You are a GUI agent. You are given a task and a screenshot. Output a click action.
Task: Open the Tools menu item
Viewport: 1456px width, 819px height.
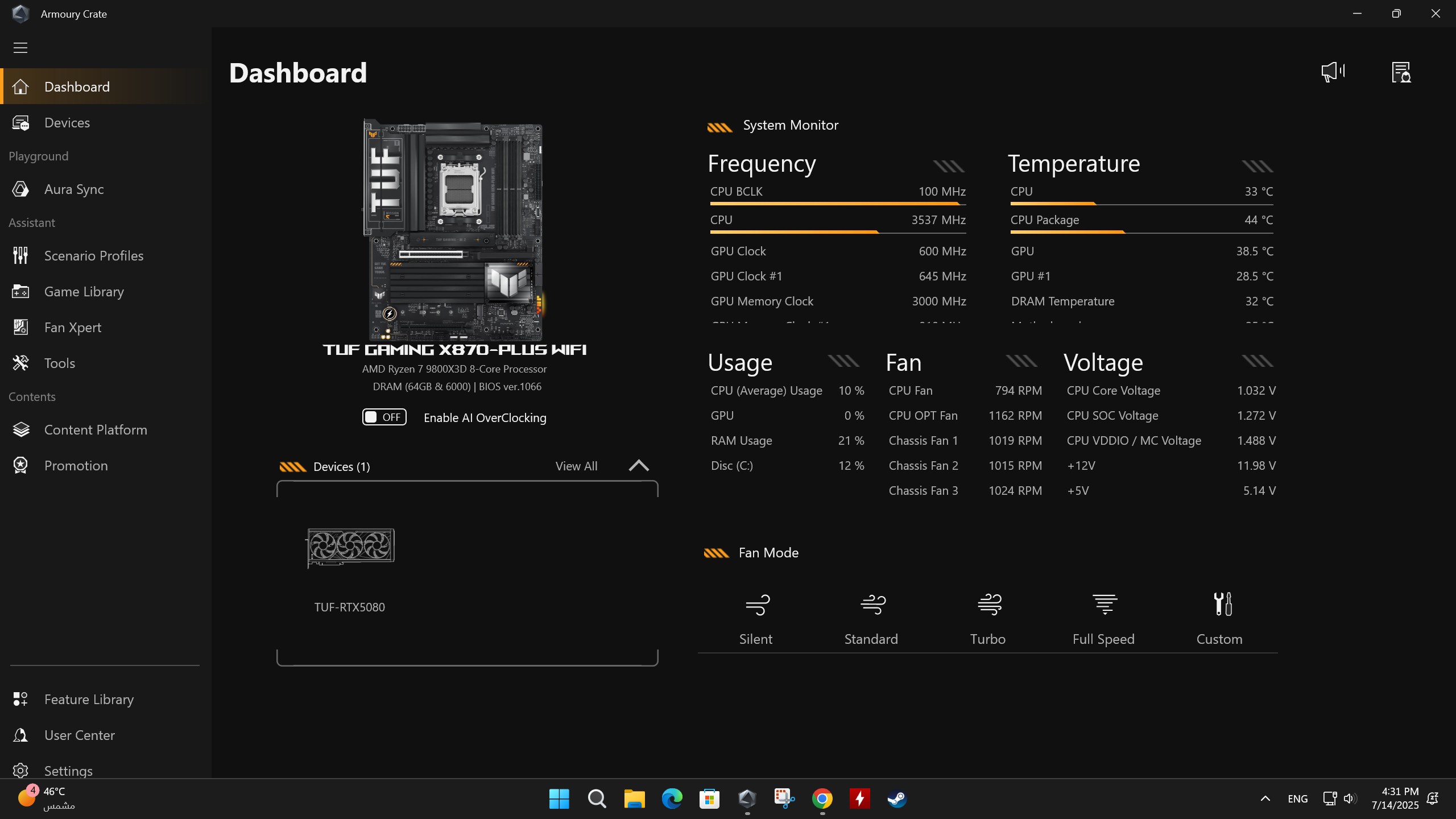click(105, 363)
